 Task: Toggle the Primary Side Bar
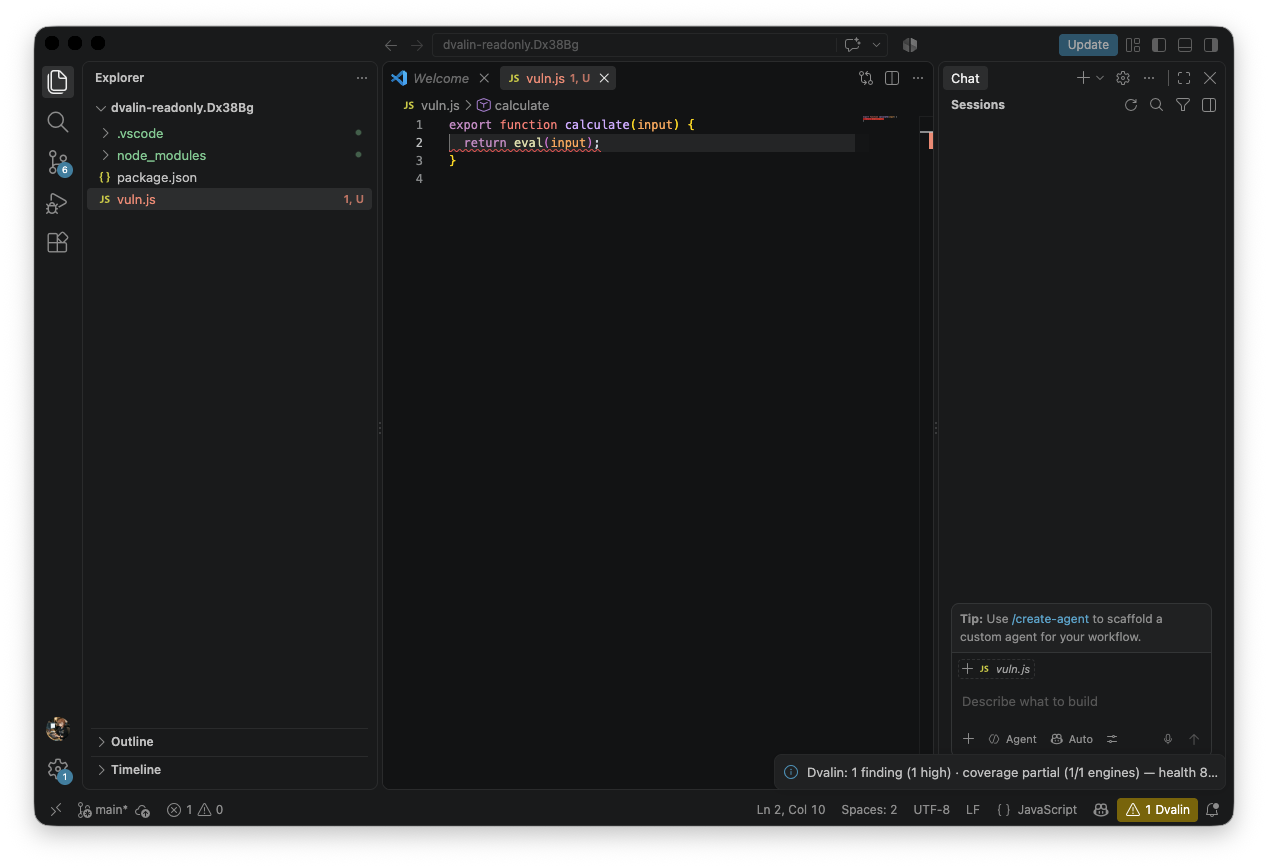click(x=1159, y=45)
